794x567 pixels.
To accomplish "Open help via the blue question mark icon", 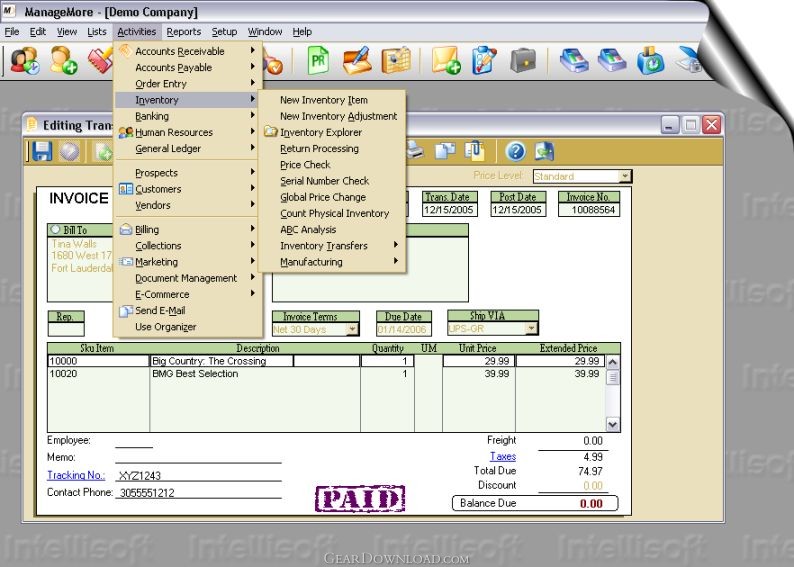I will pos(516,152).
